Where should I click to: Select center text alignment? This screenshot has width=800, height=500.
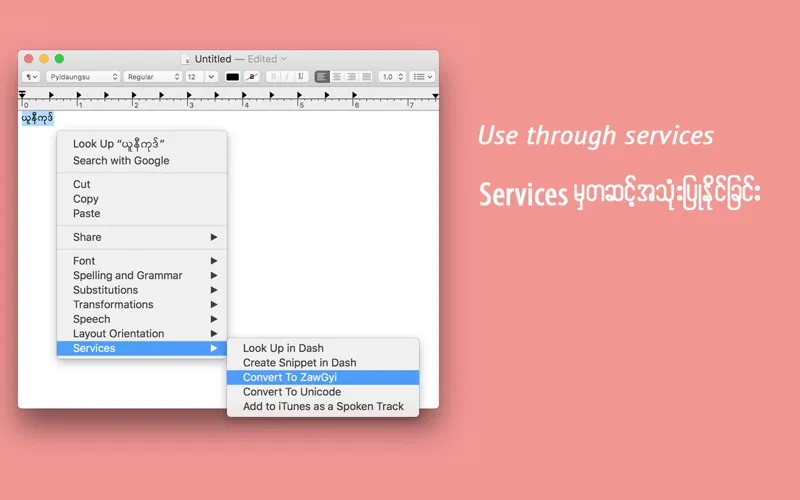click(337, 77)
